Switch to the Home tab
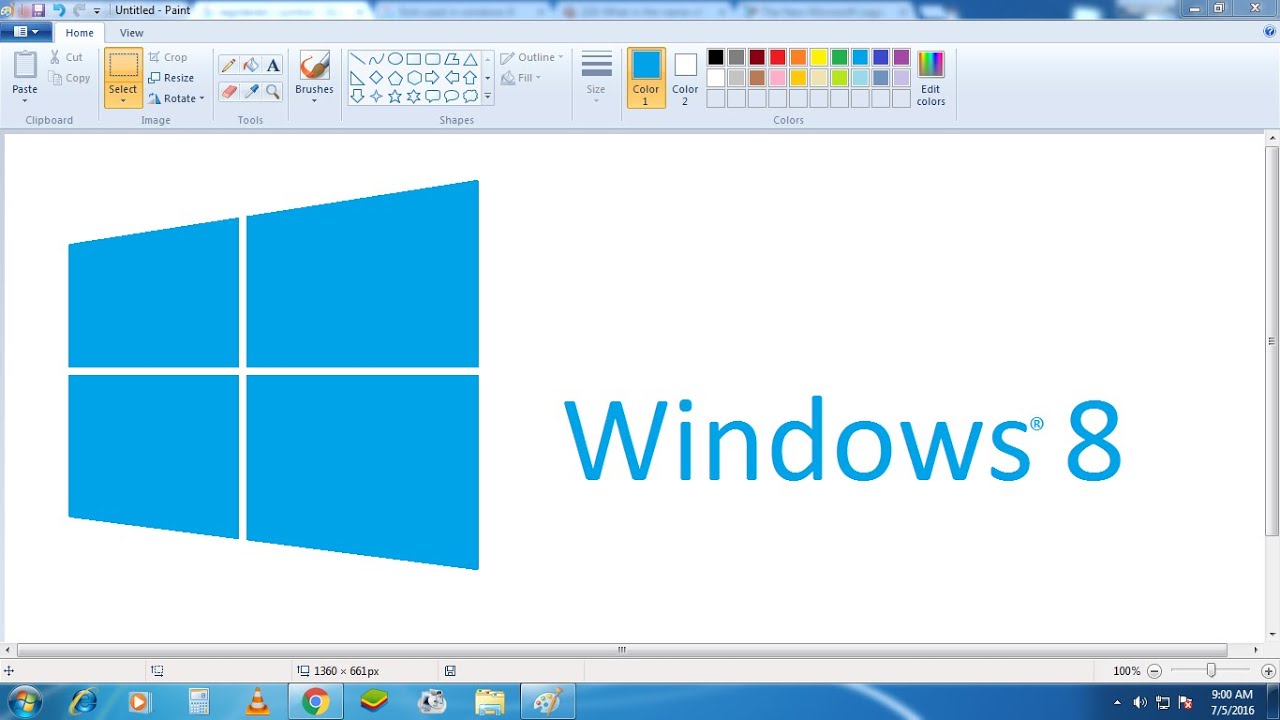The width and height of the screenshot is (1280, 720). pos(80,33)
